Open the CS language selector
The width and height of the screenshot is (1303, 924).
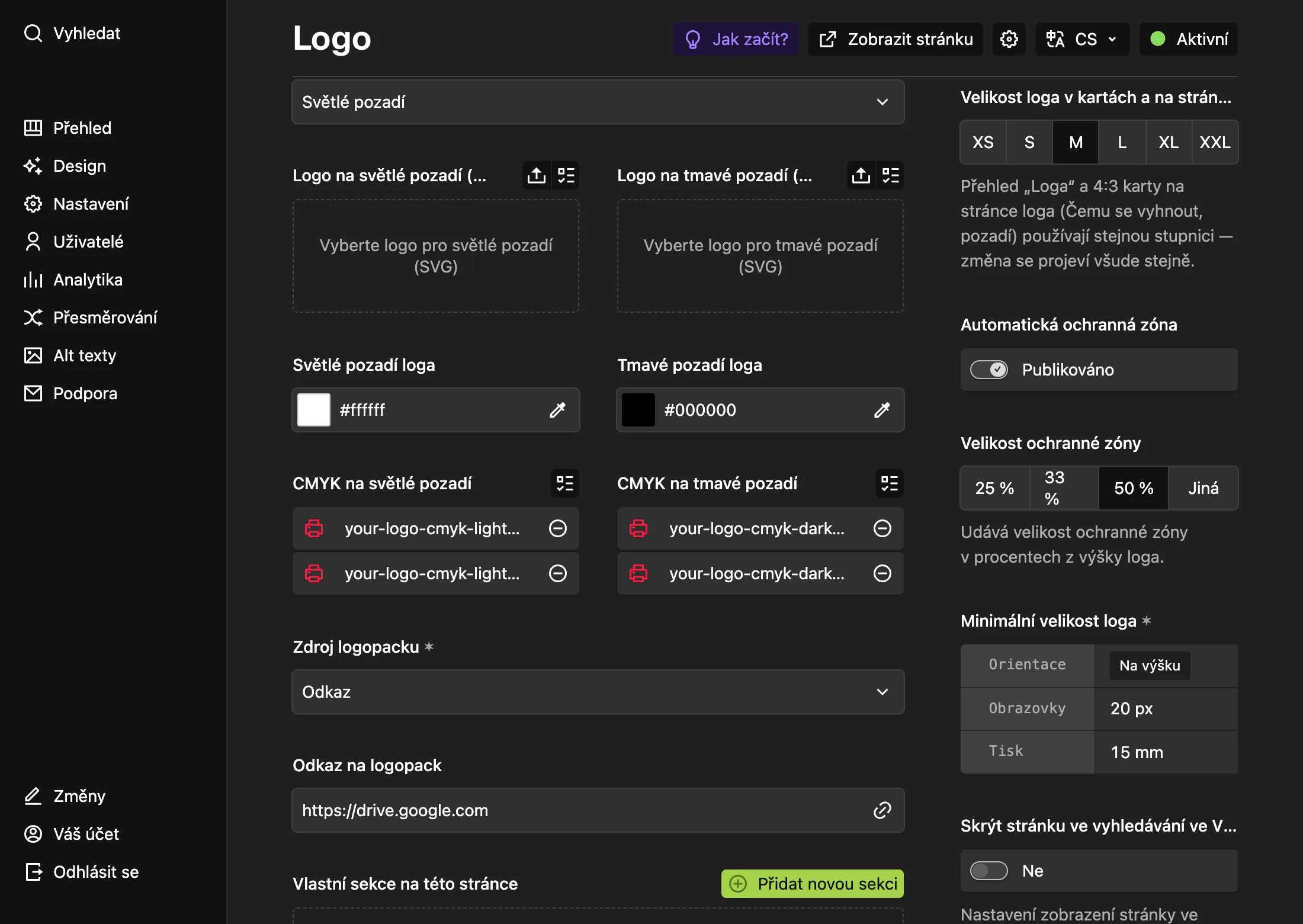pos(1082,39)
